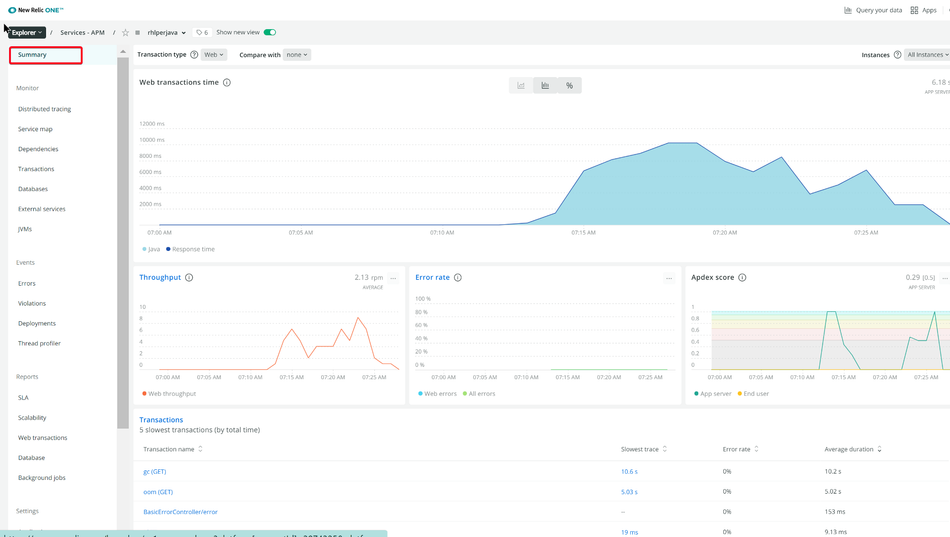Show info for Error rate chart
950x537 pixels.
458,278
